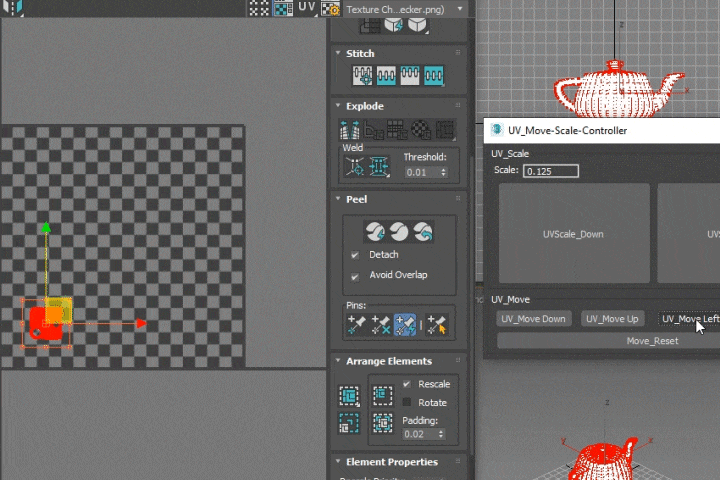The image size is (720, 480).
Task: Click the grid-shaped Flatten icon in Explode
Action: tap(397, 130)
